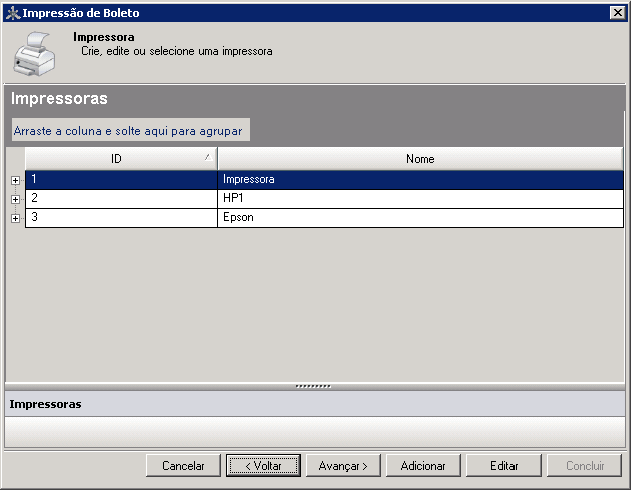Expand the Epson printer row
631x490 pixels.
pos(15,218)
